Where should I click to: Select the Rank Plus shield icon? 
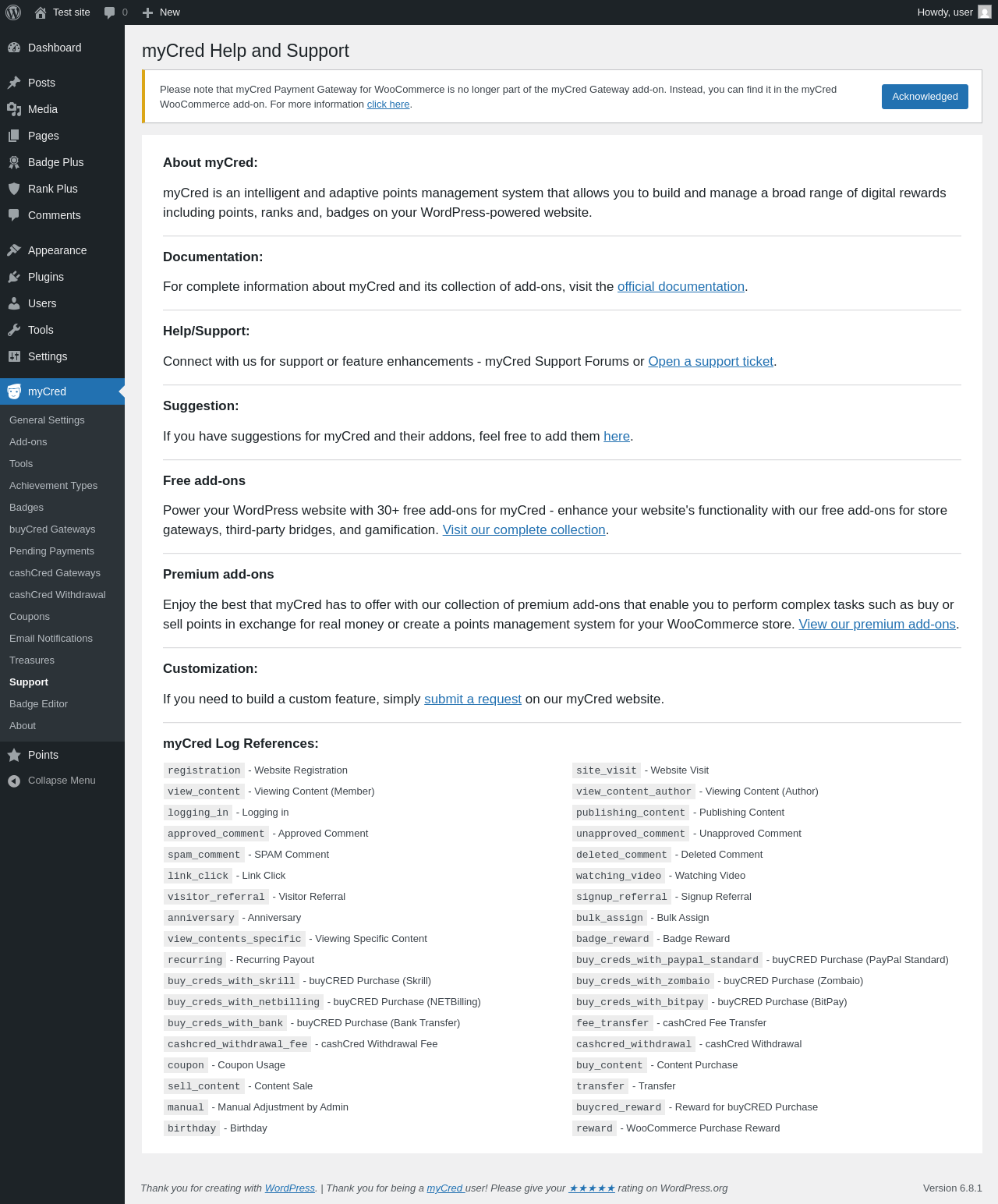tap(14, 189)
